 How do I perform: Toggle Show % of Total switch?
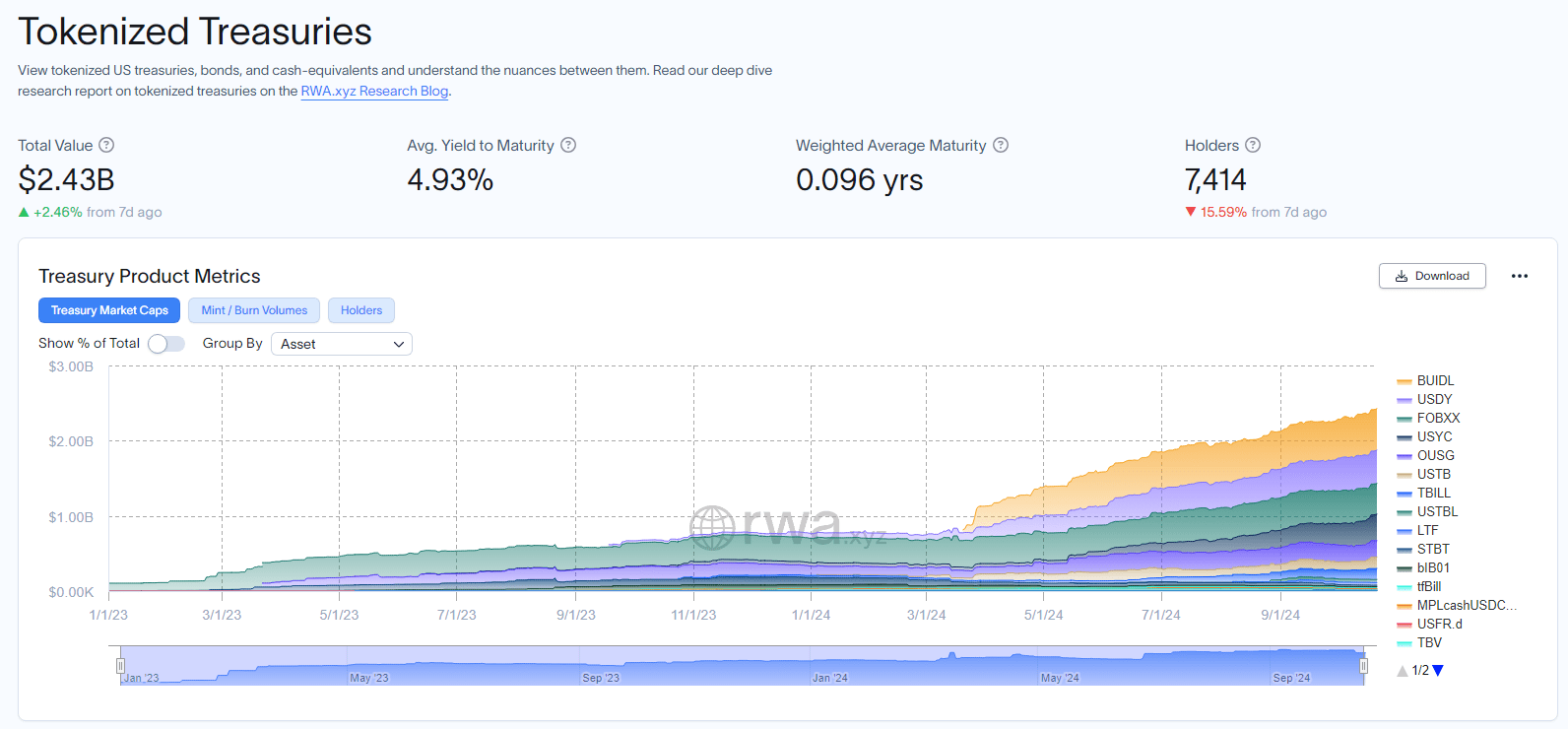click(166, 344)
